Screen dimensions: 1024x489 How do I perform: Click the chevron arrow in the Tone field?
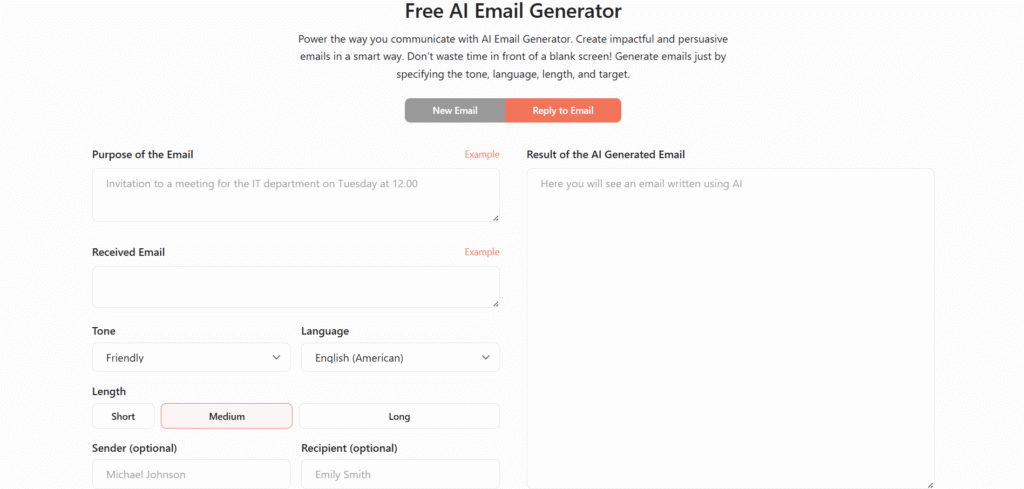click(x=277, y=357)
